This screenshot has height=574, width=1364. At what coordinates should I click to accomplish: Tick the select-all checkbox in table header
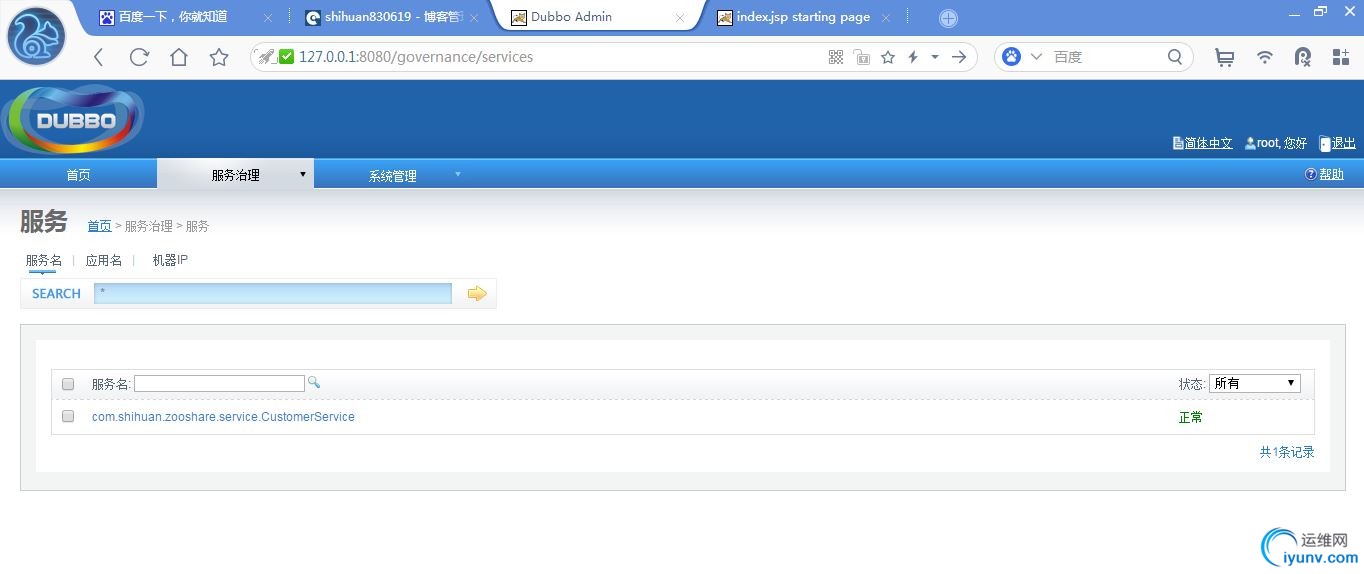(68, 384)
